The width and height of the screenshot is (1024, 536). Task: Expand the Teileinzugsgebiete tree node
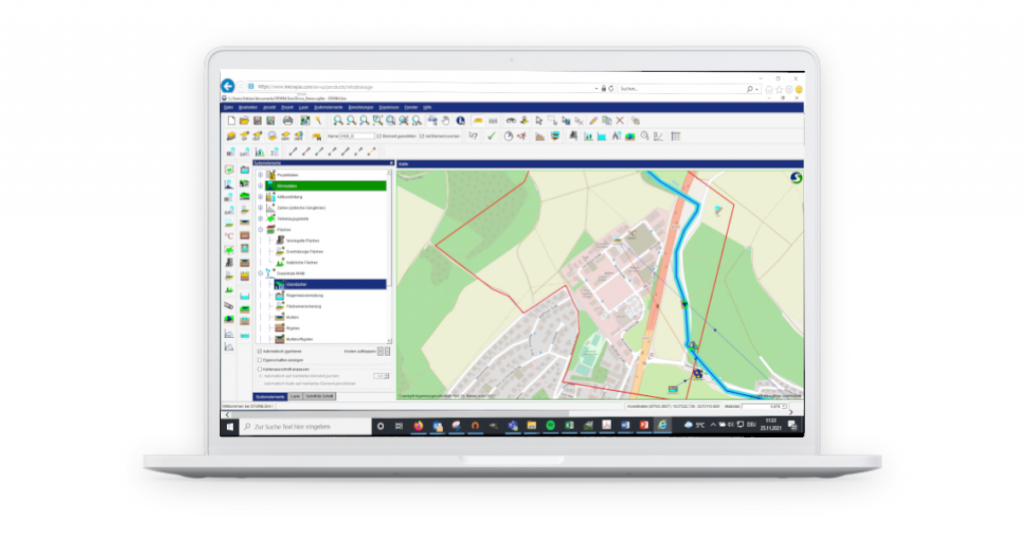tap(260, 219)
